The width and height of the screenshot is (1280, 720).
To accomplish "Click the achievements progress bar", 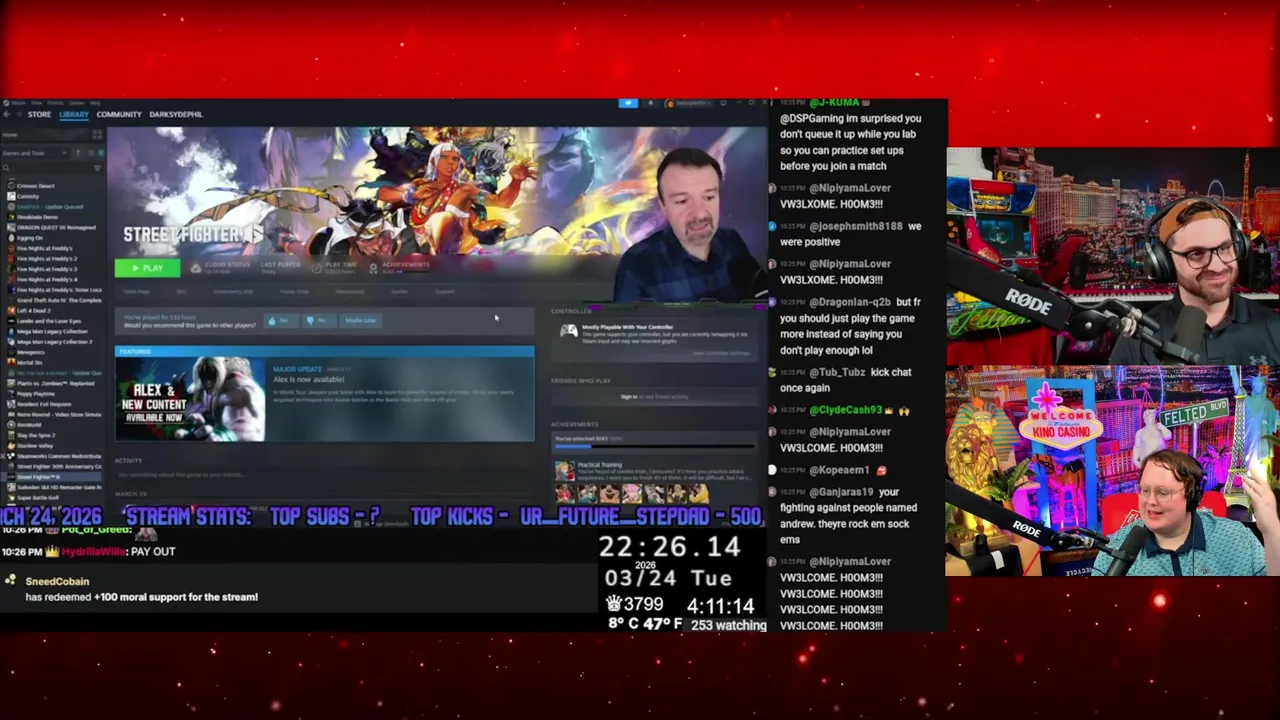I will (654, 446).
